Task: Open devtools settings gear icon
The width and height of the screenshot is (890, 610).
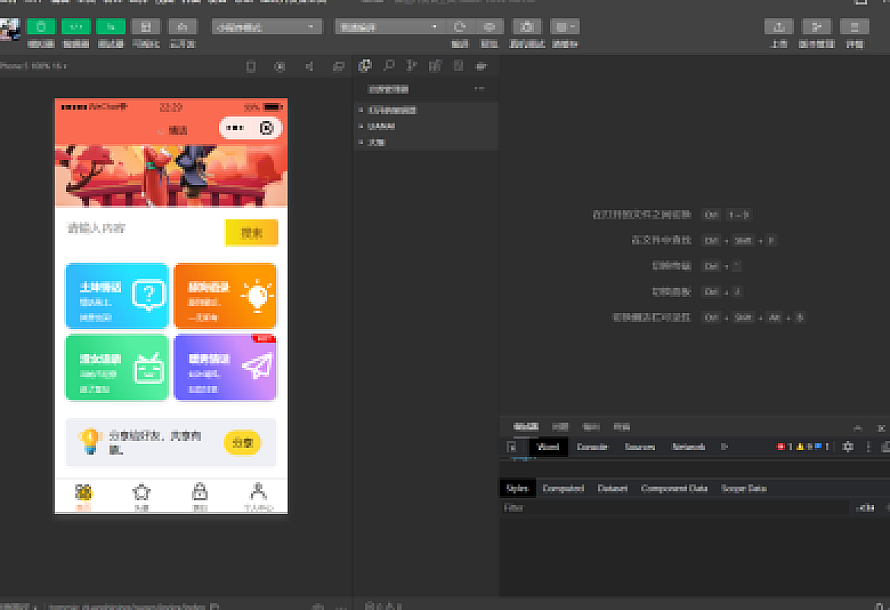Action: (x=847, y=447)
